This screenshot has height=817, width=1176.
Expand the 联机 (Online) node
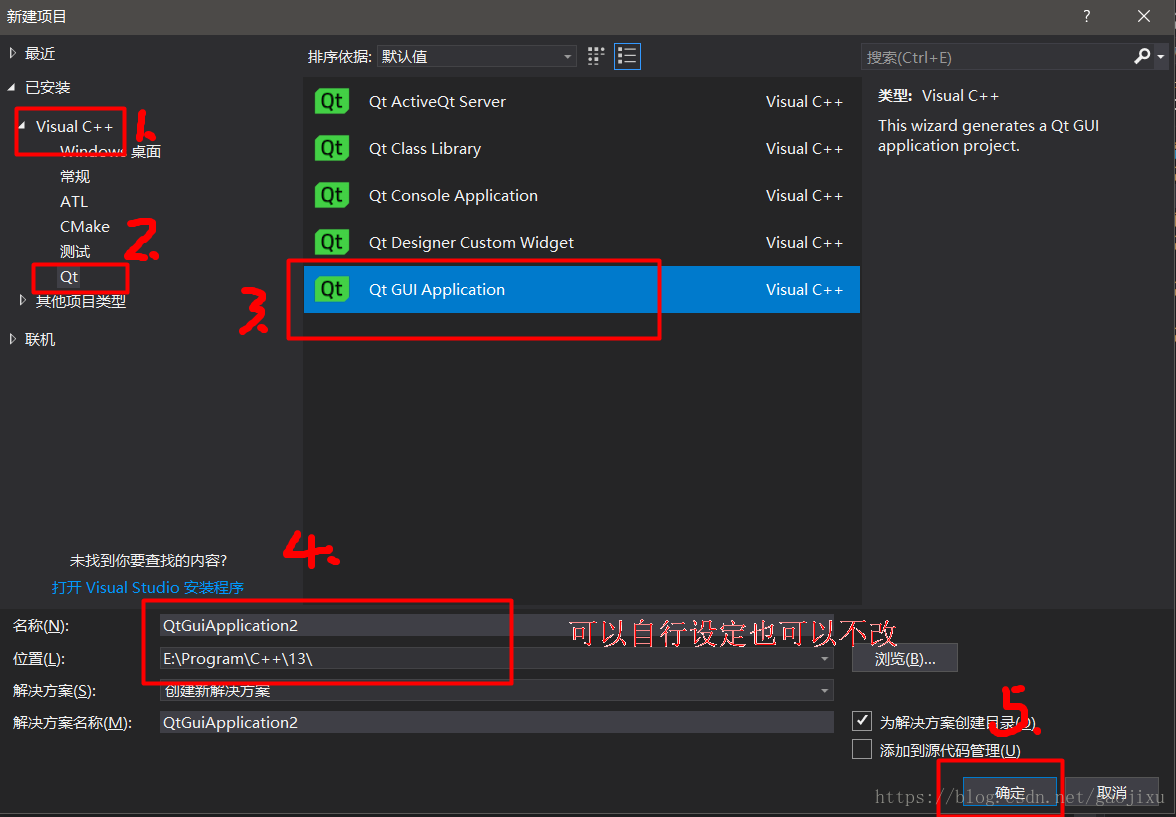(x=12, y=339)
